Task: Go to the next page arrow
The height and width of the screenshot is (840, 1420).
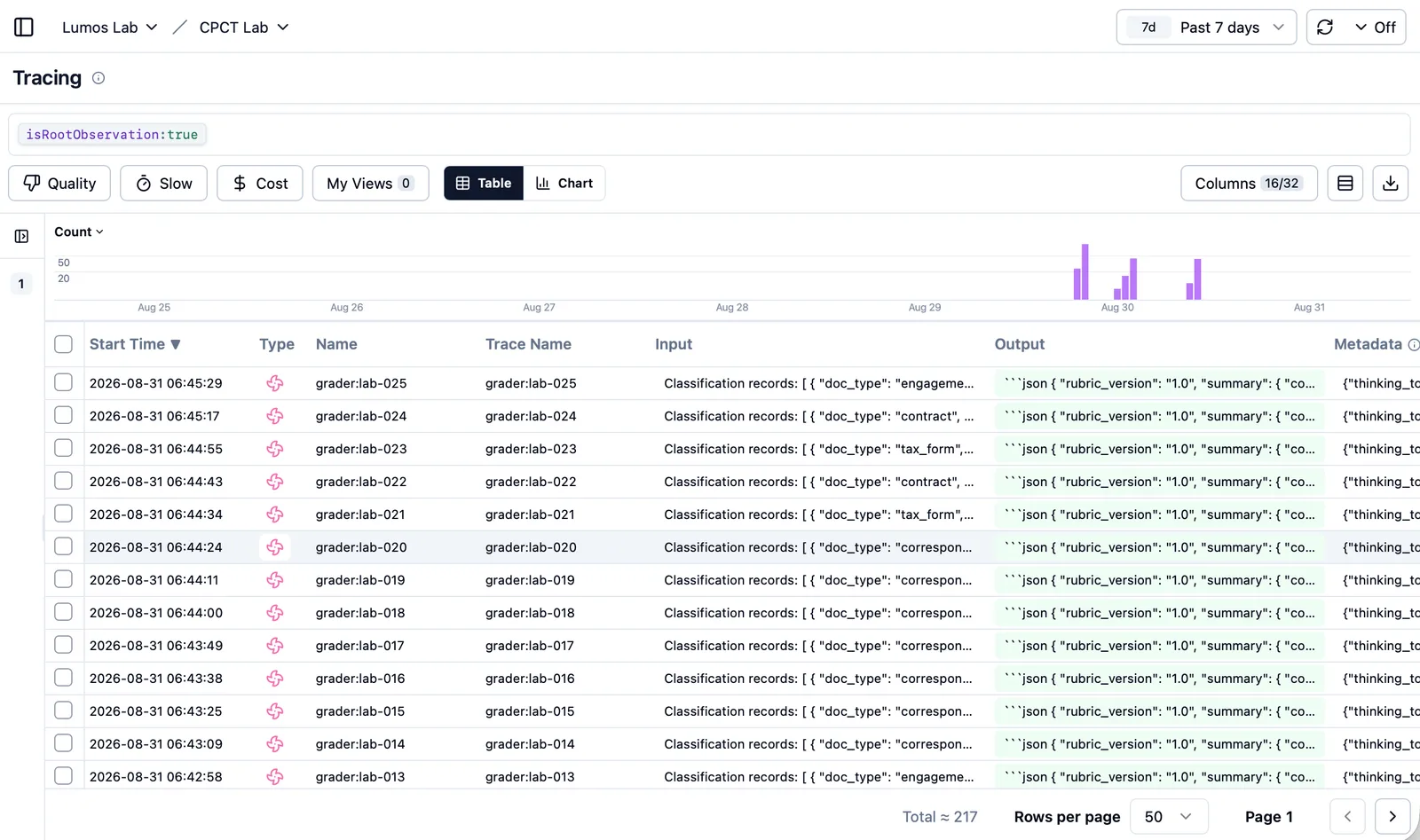Action: pos(1392,817)
